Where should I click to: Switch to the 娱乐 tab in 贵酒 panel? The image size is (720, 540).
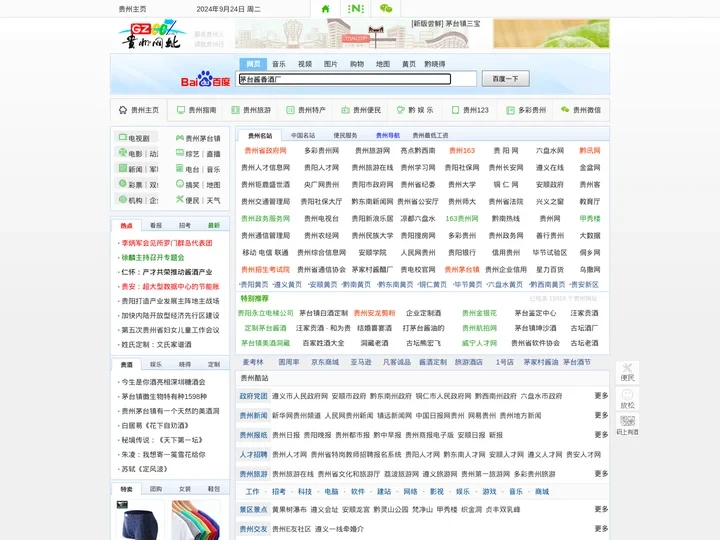tap(156, 365)
